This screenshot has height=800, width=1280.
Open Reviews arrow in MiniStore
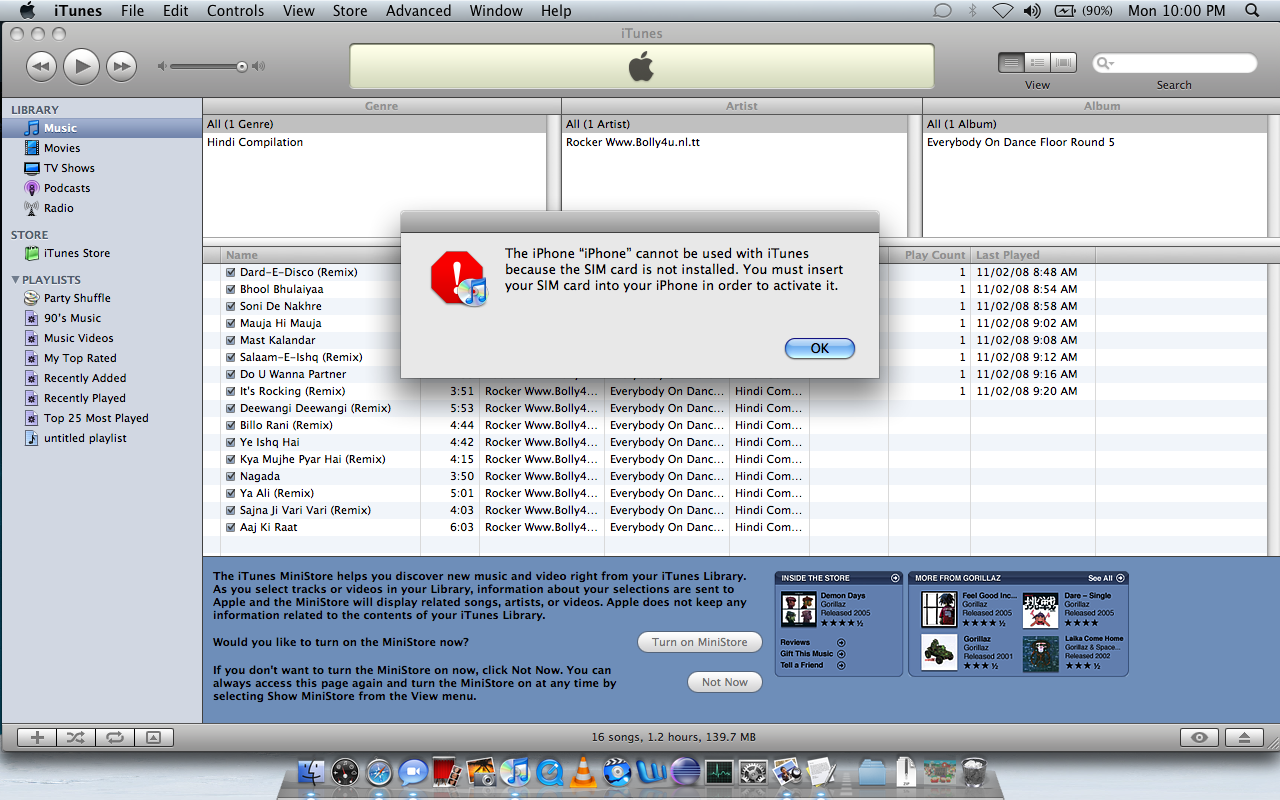(x=841, y=642)
